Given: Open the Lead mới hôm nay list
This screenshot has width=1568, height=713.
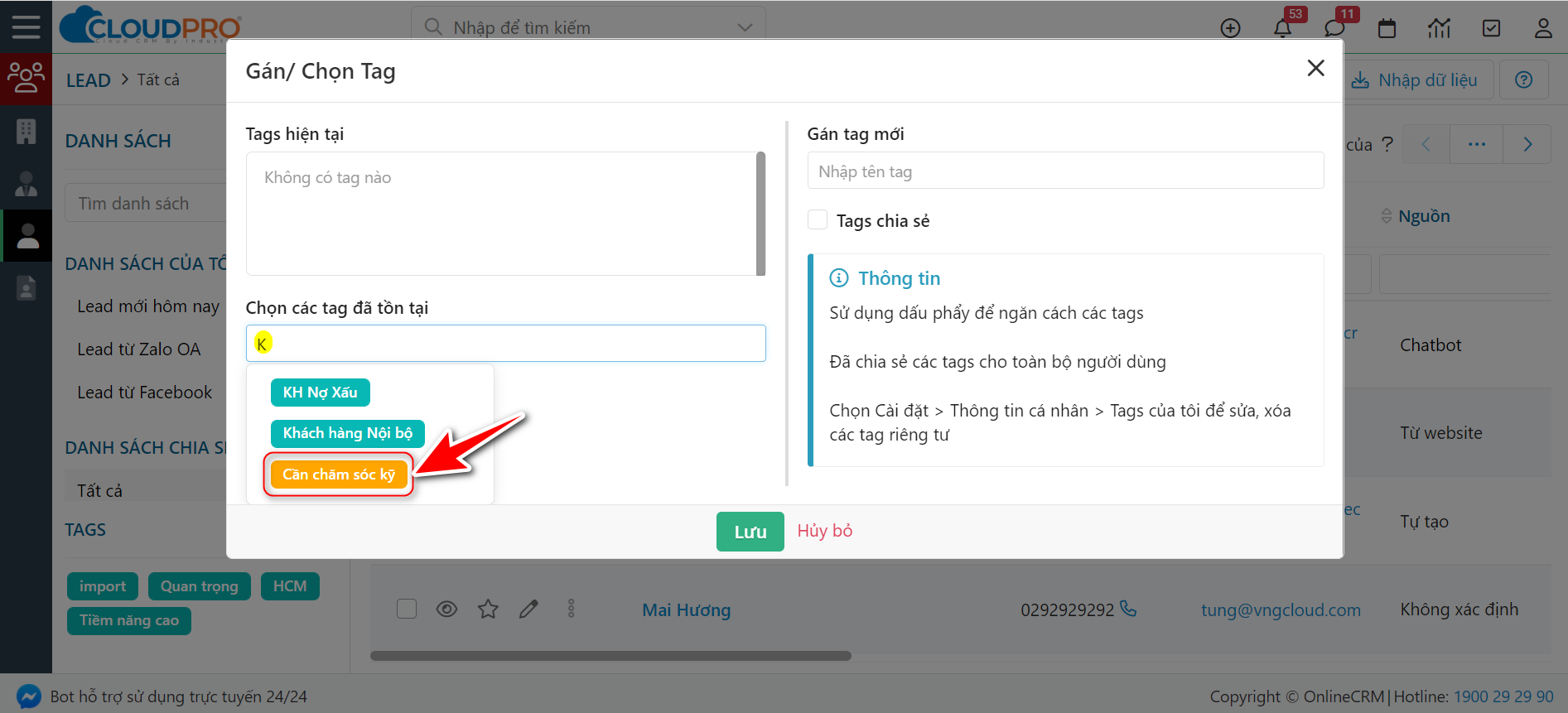Looking at the screenshot, I should pos(148,306).
